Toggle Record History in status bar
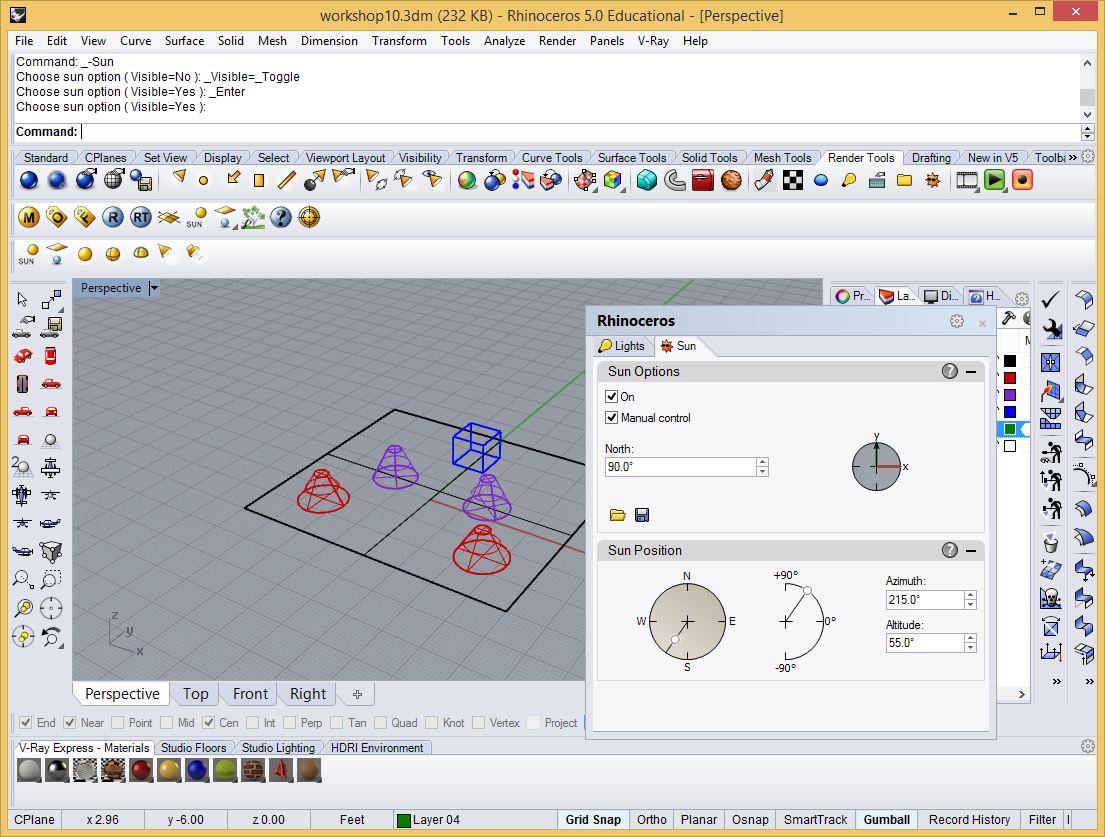1105x837 pixels. click(969, 820)
